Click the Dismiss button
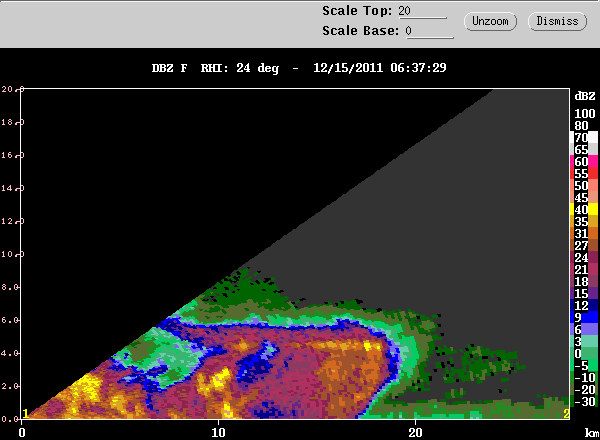Image resolution: width=600 pixels, height=440 pixels. (557, 21)
